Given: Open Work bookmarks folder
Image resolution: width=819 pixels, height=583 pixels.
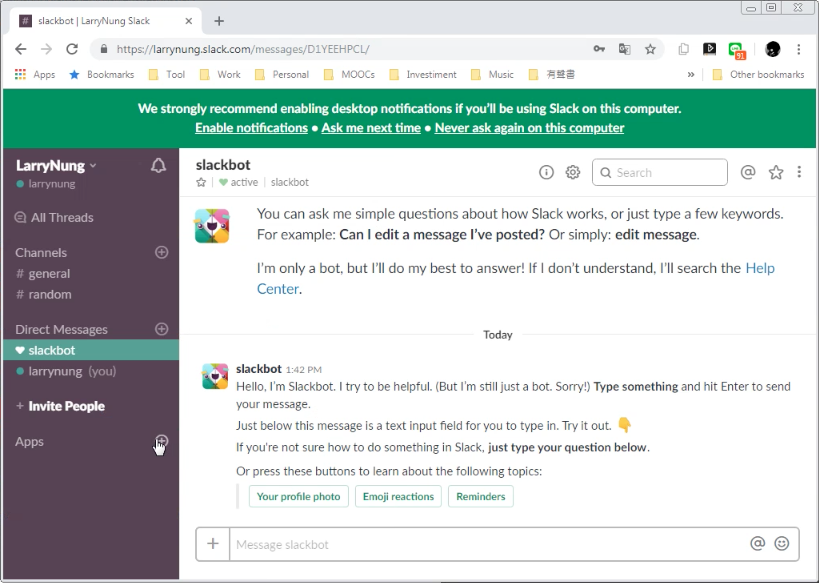Looking at the screenshot, I should tap(220, 75).
